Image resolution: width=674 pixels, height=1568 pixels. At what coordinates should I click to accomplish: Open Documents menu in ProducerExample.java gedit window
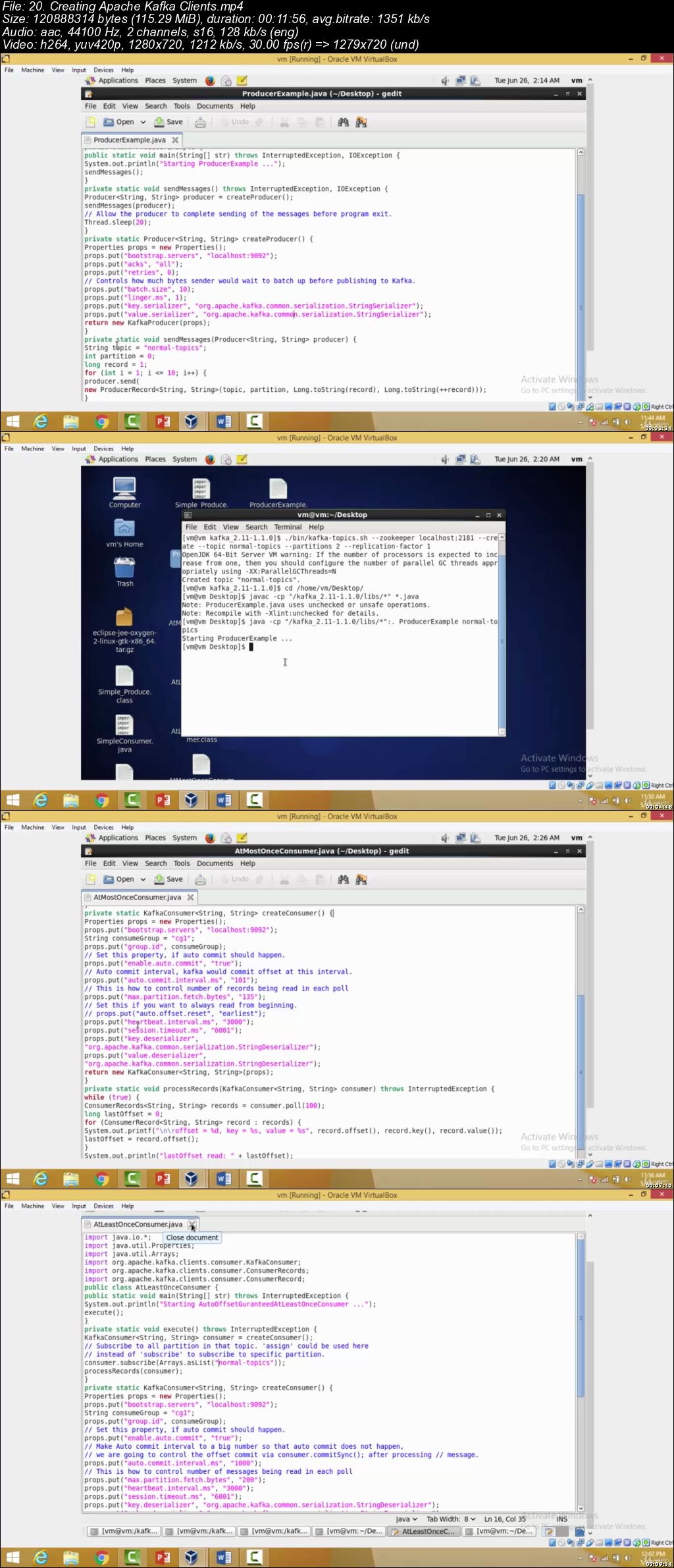pos(215,106)
